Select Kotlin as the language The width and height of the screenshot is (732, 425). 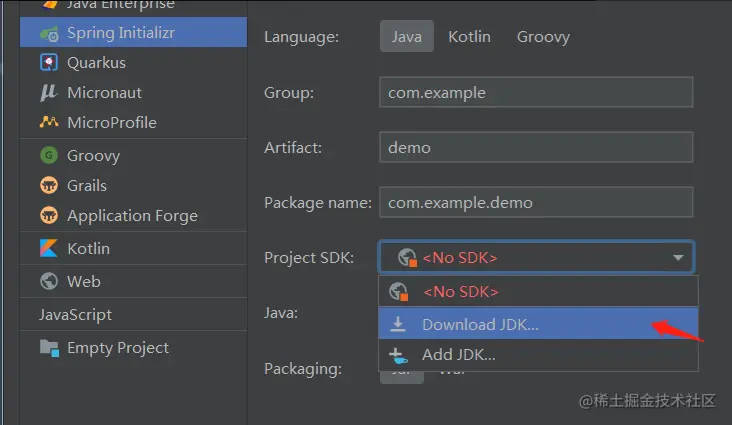469,36
